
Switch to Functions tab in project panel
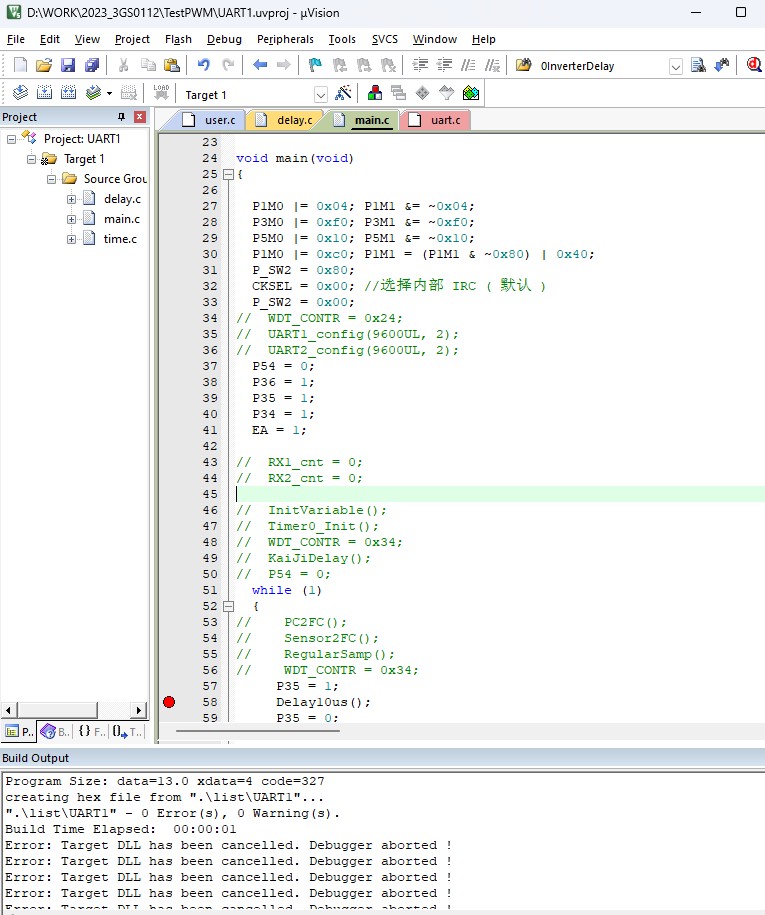92,731
